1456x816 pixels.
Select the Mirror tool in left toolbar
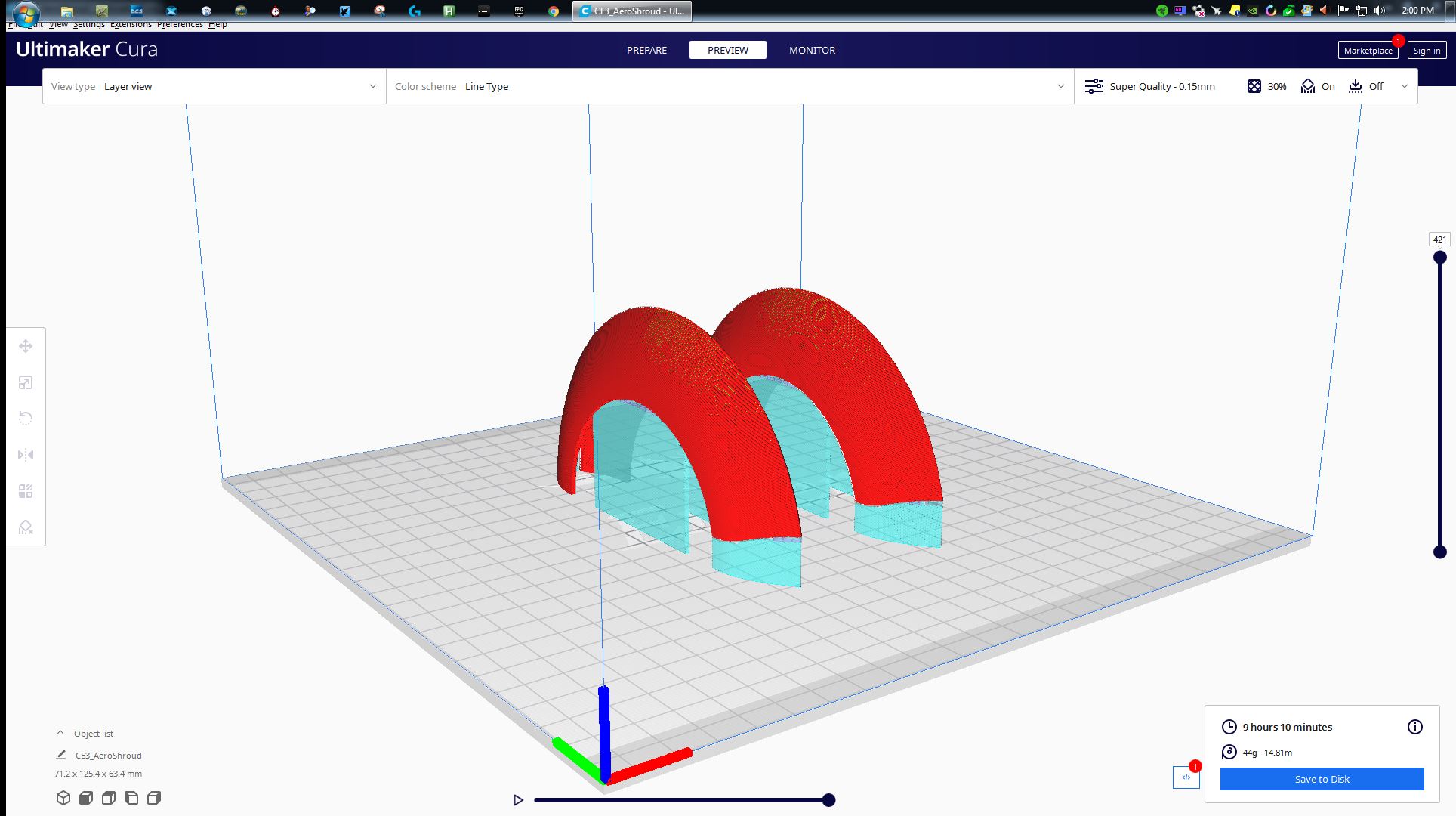point(26,455)
